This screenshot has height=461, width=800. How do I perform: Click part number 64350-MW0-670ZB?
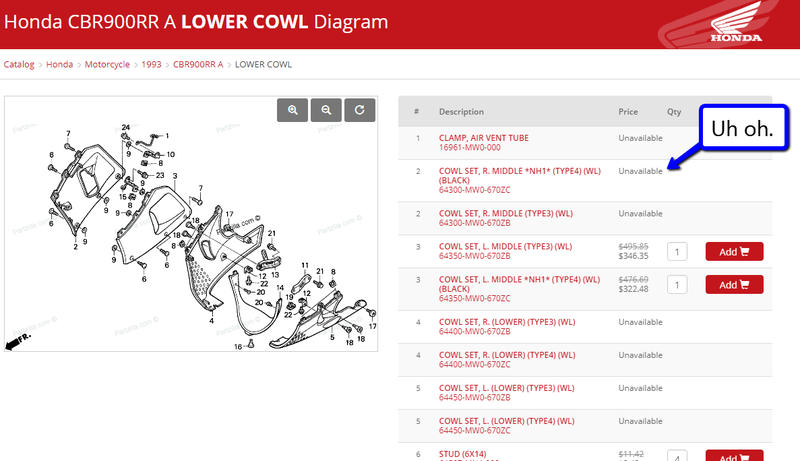[474, 256]
